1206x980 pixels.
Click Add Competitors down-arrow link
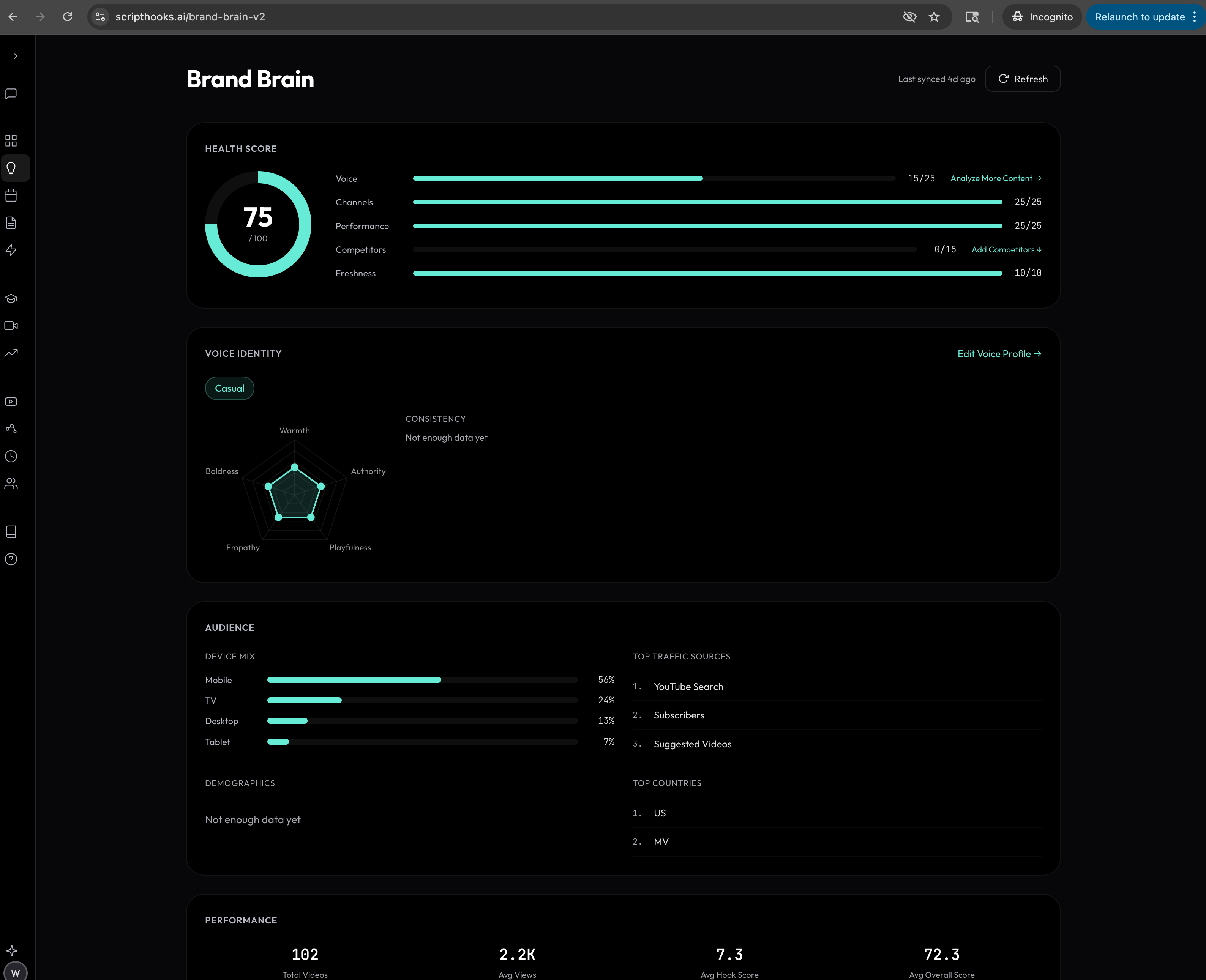1006,249
